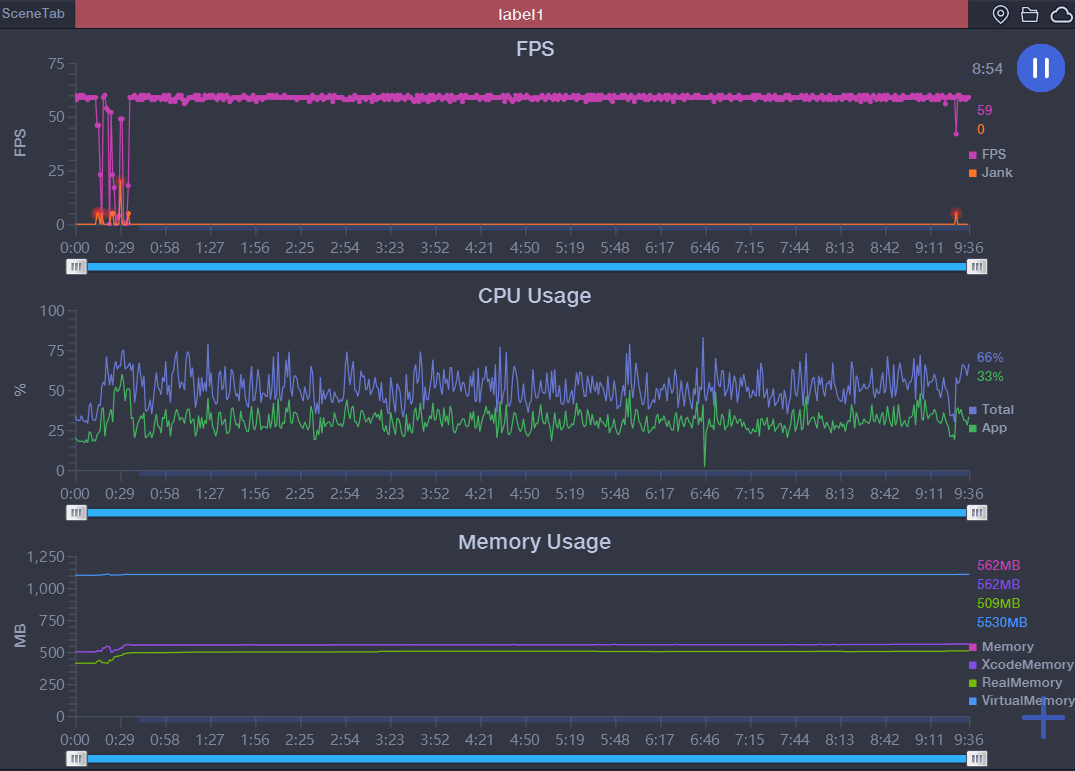Screen dimensions: 1075x771
Task: Click the blue plus icon
Action: [1043, 718]
